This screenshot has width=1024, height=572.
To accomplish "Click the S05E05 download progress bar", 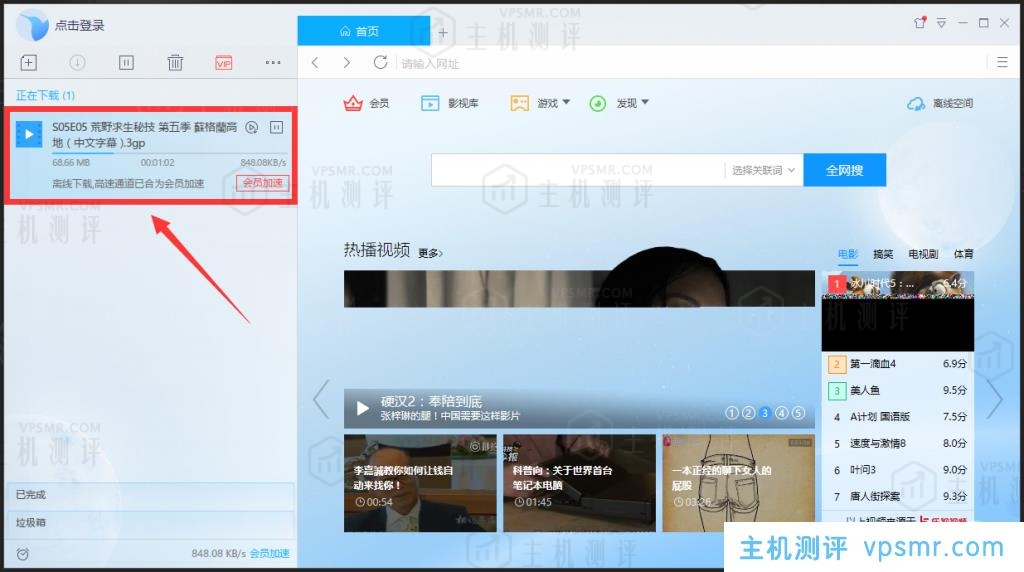I will [x=169, y=153].
